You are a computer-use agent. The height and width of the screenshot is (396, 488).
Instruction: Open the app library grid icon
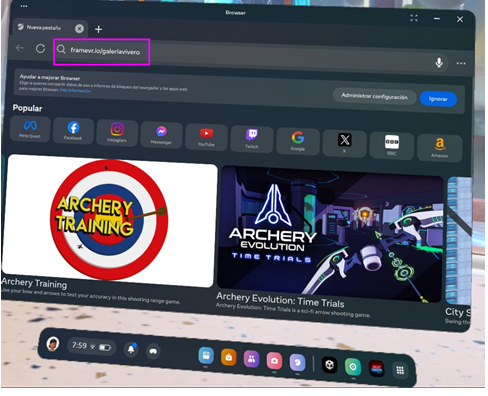coord(400,370)
